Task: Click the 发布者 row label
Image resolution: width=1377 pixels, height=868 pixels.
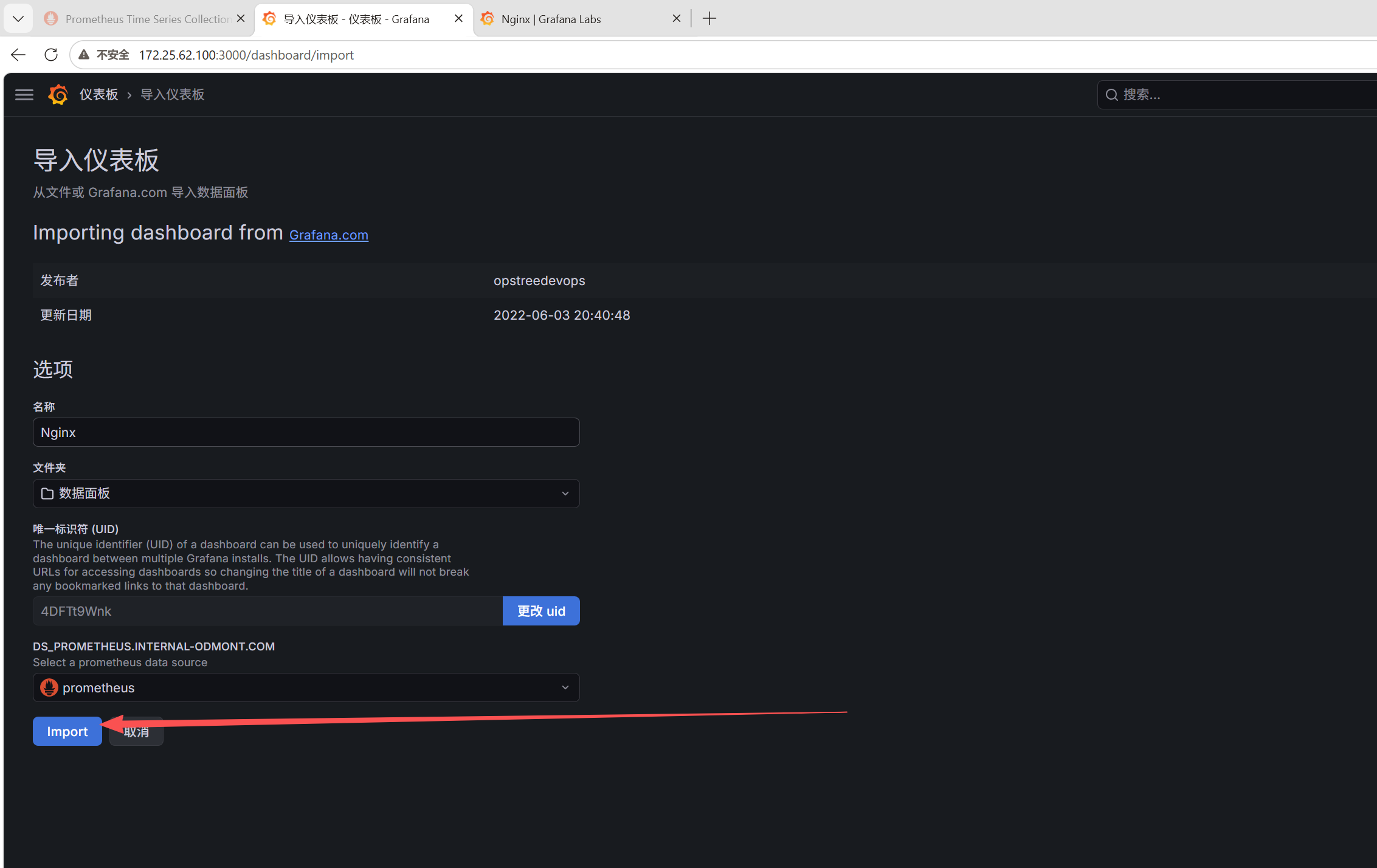Action: coord(60,281)
